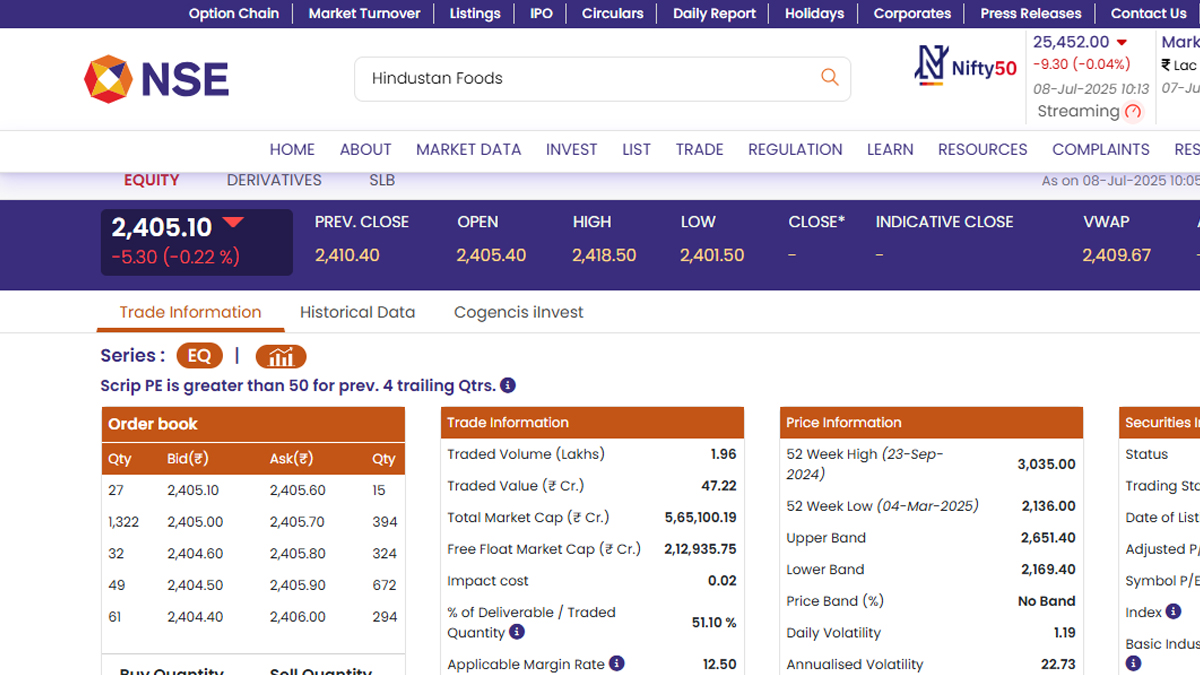
Task: Click the bid price 2,404.40 in Order book
Action: point(195,617)
